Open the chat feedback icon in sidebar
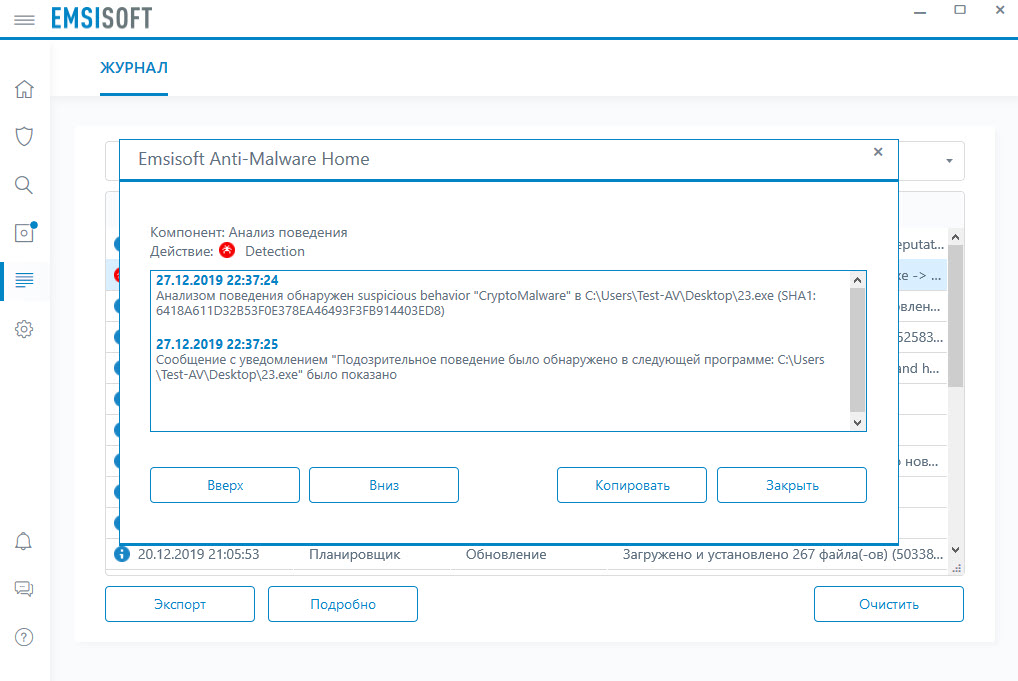Image resolution: width=1018 pixels, height=681 pixels. tap(24, 589)
